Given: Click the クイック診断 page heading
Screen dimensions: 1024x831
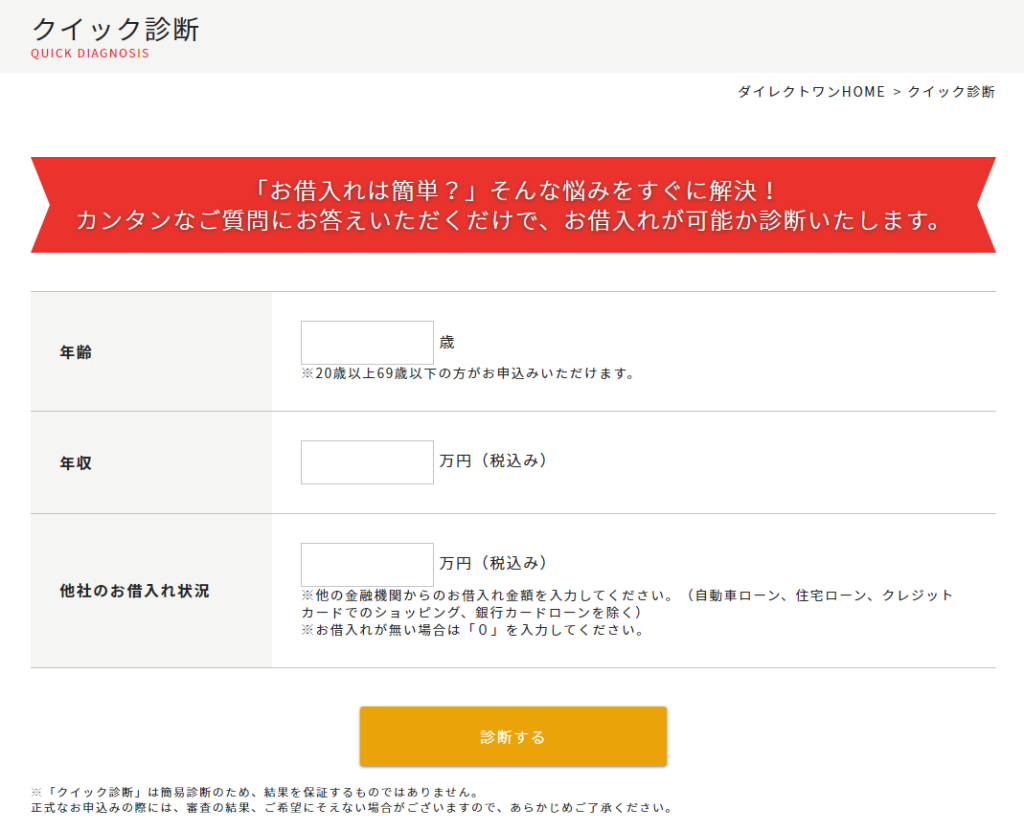Looking at the screenshot, I should pos(116,28).
